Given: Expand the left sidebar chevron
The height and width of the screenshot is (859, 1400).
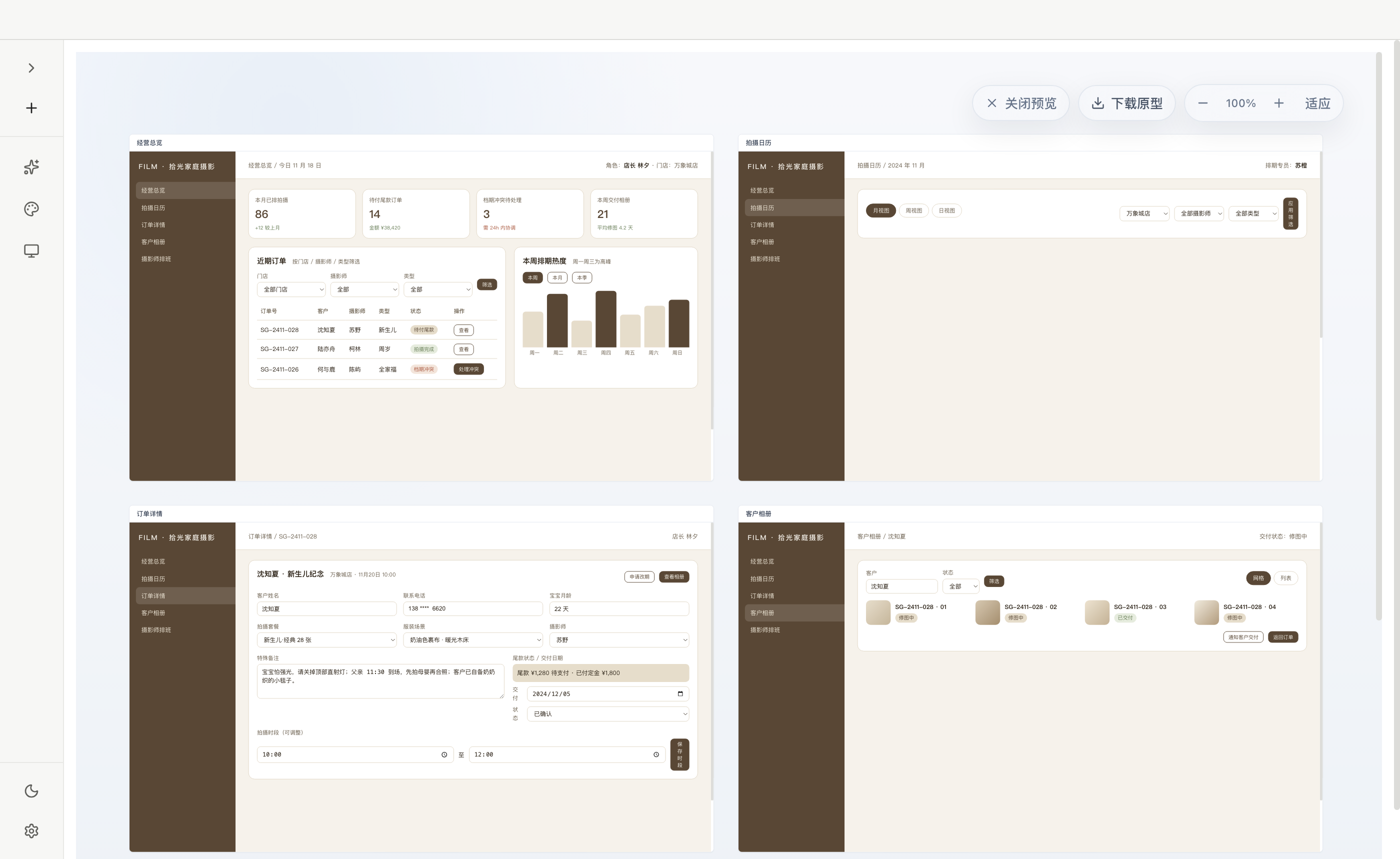Looking at the screenshot, I should coord(31,68).
